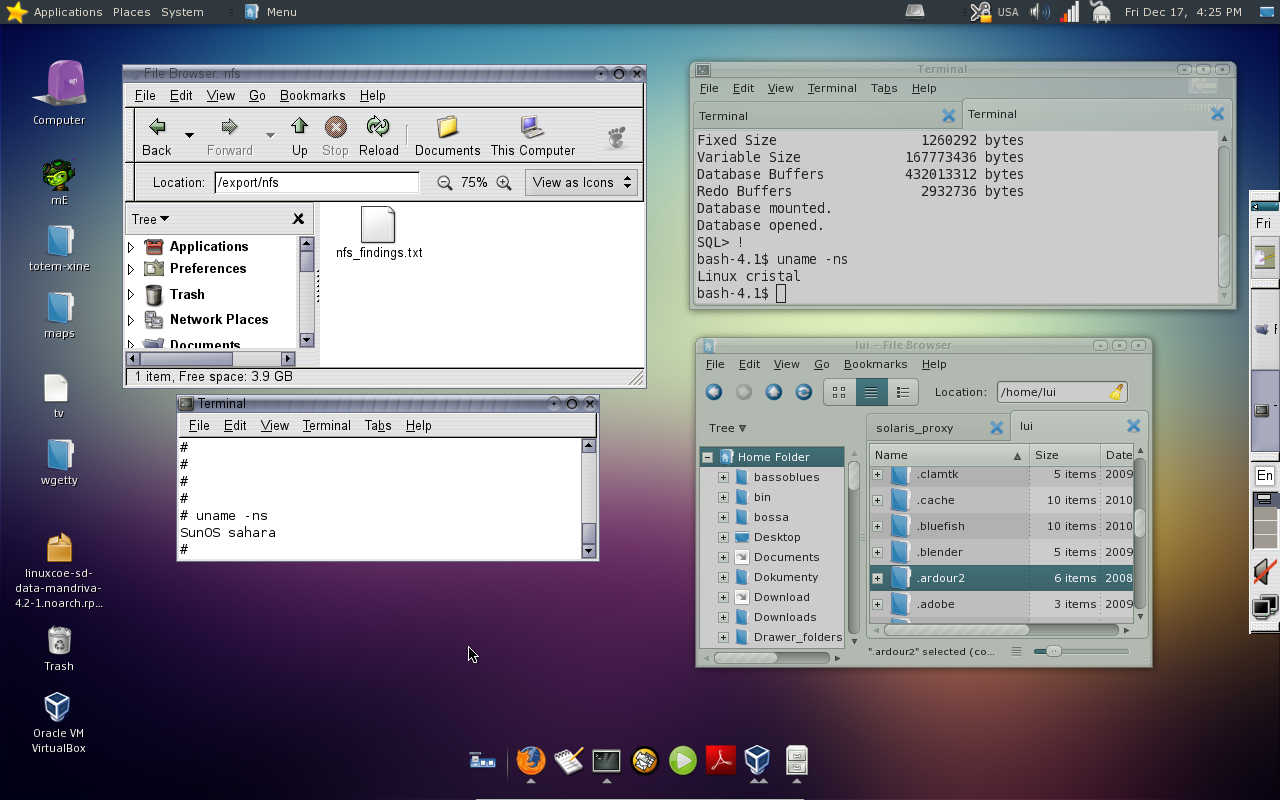Open the Places menu in top panel

pos(131,12)
